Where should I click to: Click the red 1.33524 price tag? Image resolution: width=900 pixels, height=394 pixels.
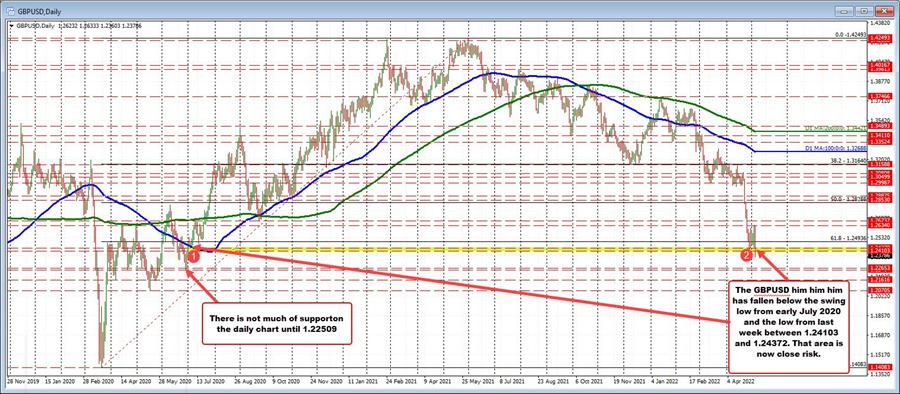[880, 142]
